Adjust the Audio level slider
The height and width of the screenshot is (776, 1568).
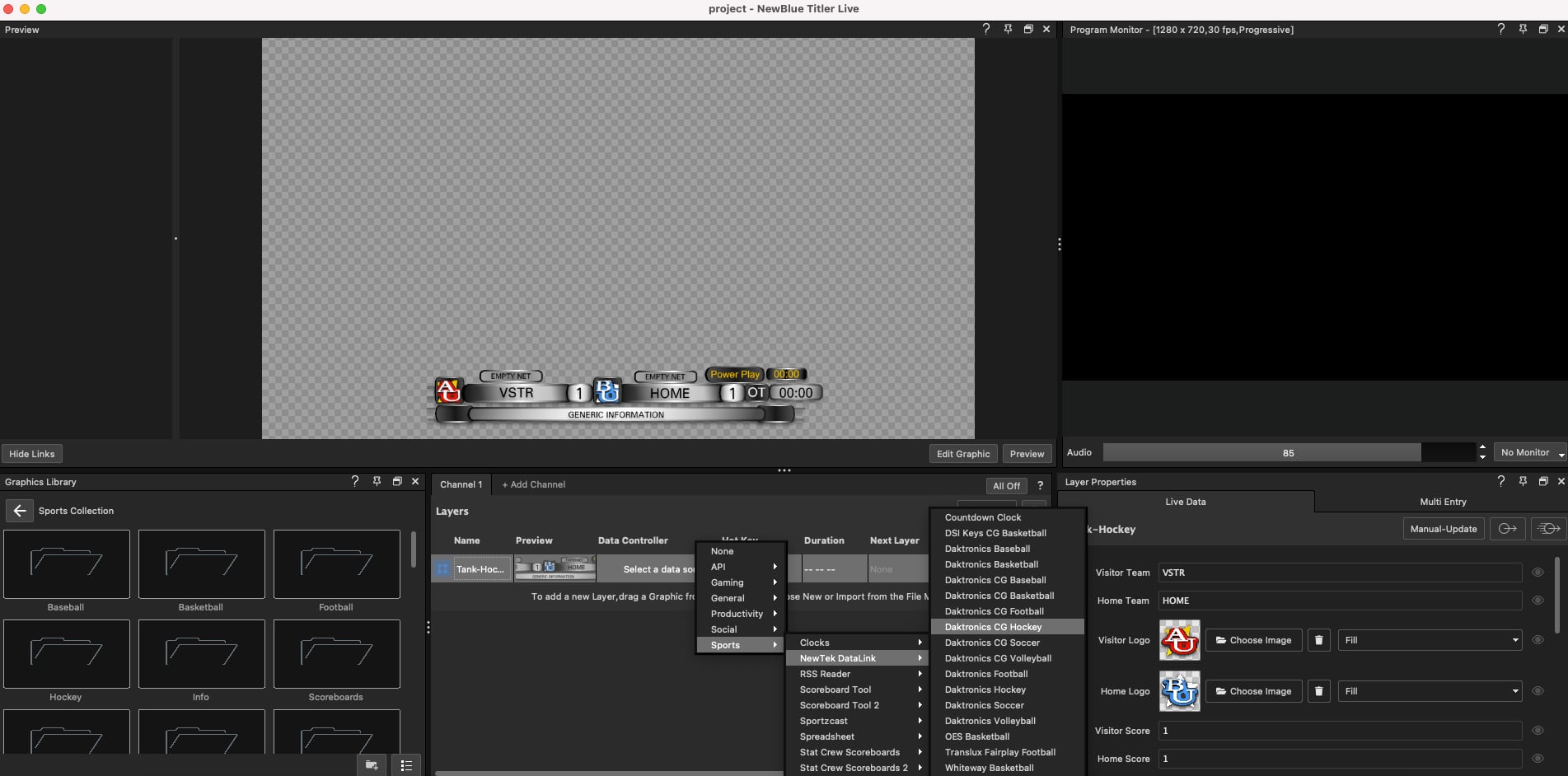coord(1289,452)
